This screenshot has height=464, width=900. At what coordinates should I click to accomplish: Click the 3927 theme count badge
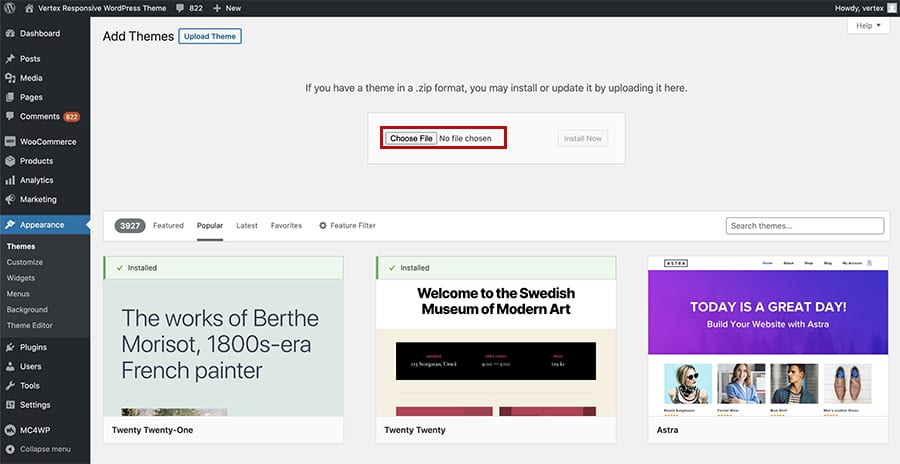130,226
